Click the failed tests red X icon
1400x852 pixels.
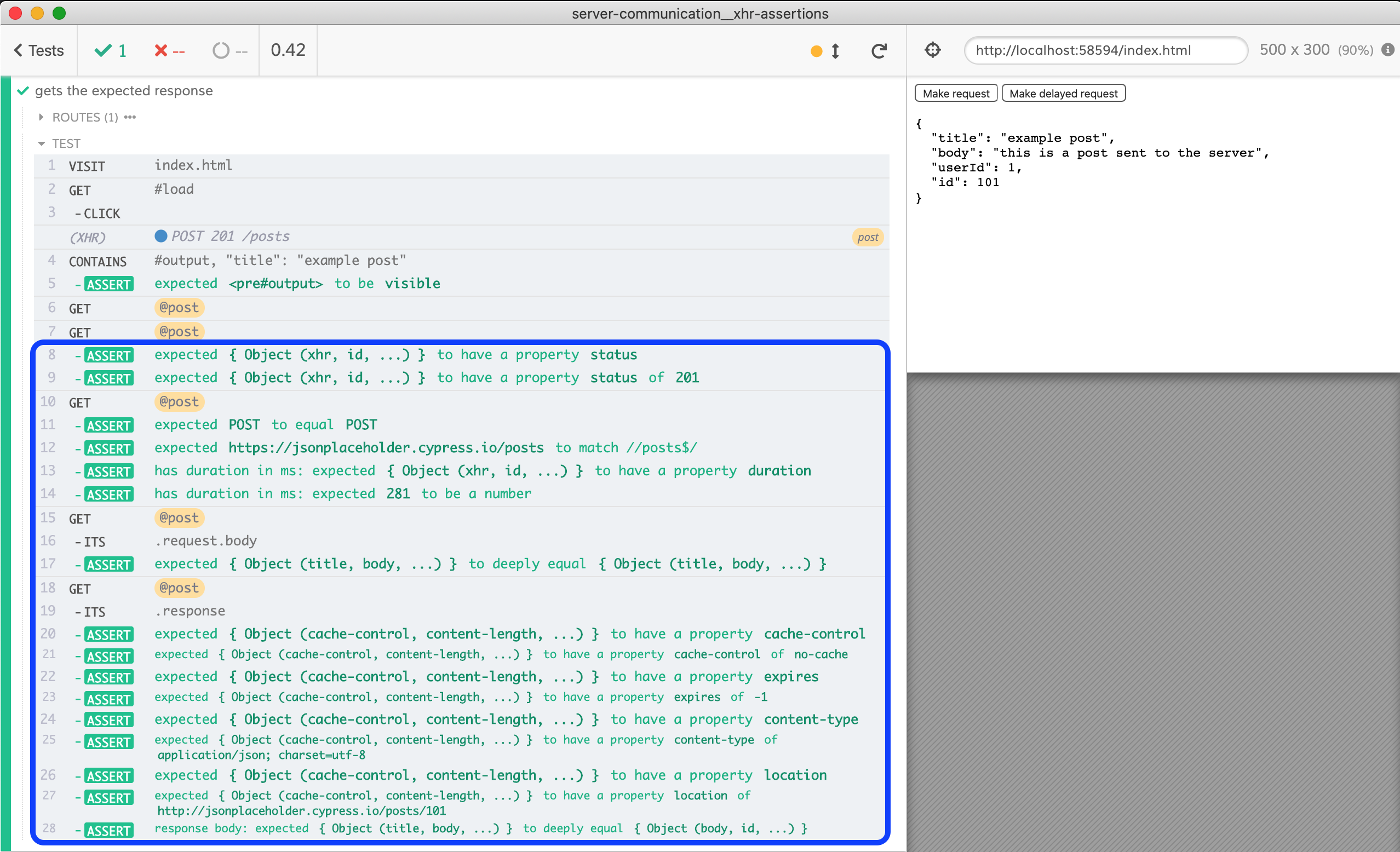tap(161, 51)
